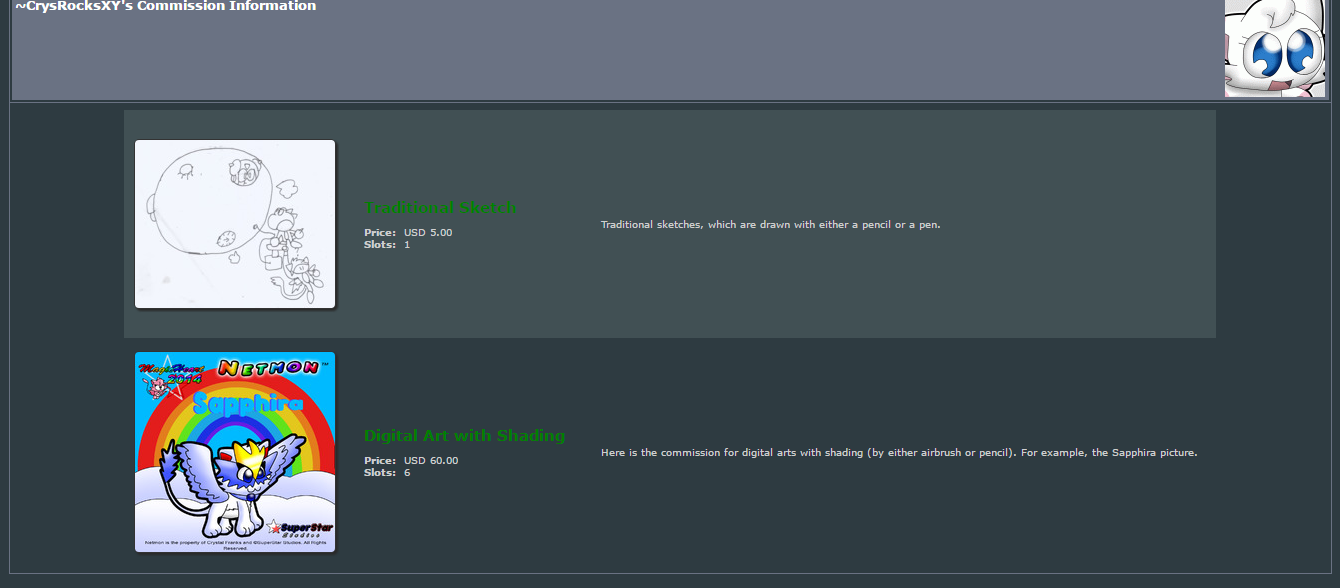The width and height of the screenshot is (1340, 588).
Task: Click the Netmon logo in thumbnail
Action: coord(268,368)
